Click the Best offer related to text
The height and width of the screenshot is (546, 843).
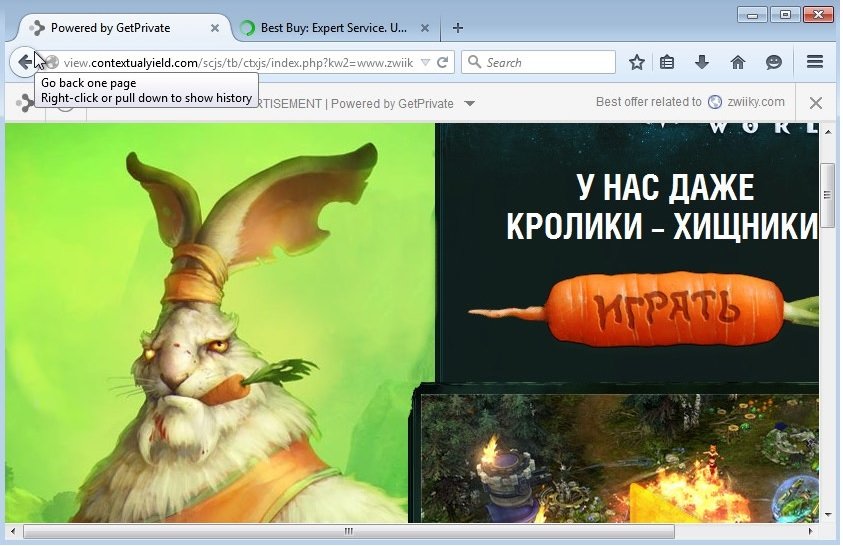pos(648,102)
